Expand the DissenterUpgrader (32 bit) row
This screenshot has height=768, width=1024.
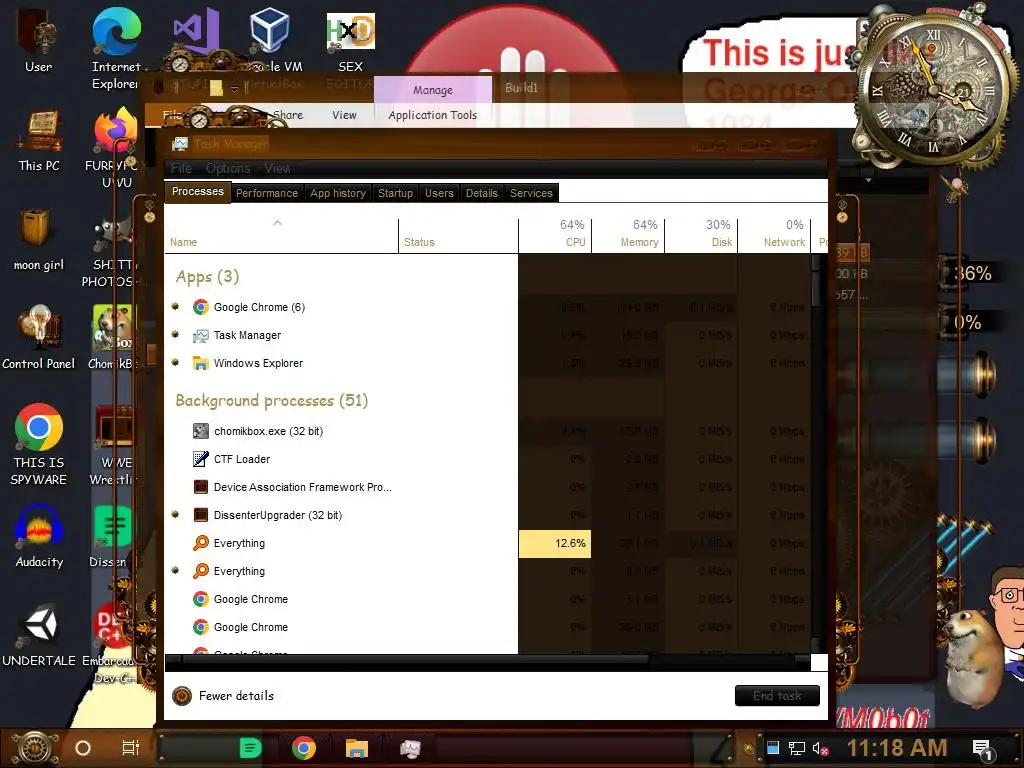point(175,515)
